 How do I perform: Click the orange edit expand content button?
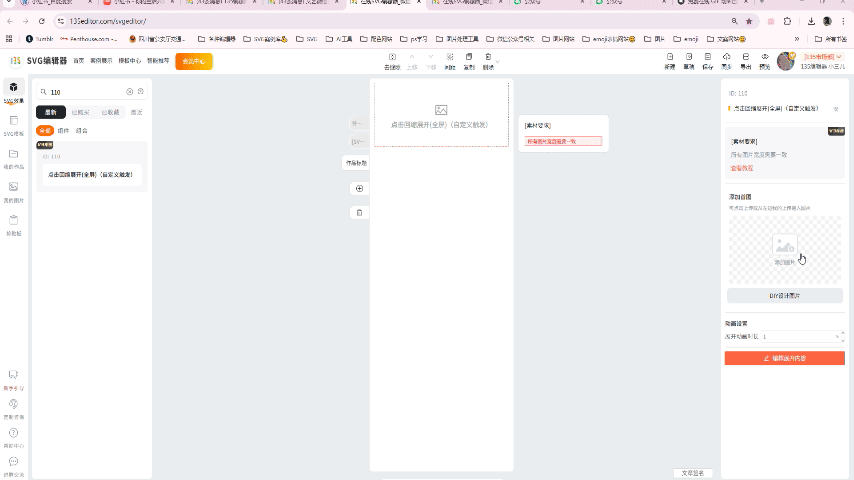click(x=784, y=358)
